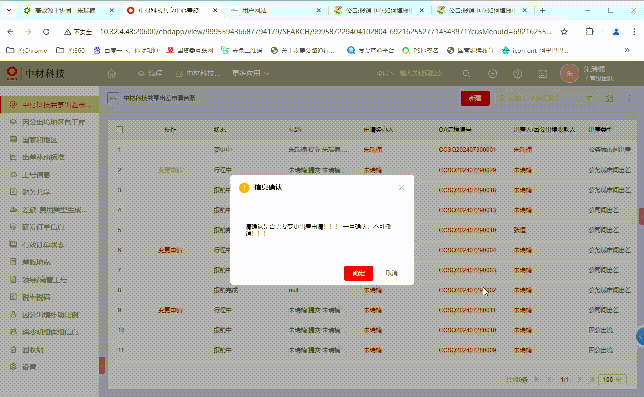Viewport: 644px width, 397px height.
Task: Click the red action link in row 6
Action: point(170,250)
